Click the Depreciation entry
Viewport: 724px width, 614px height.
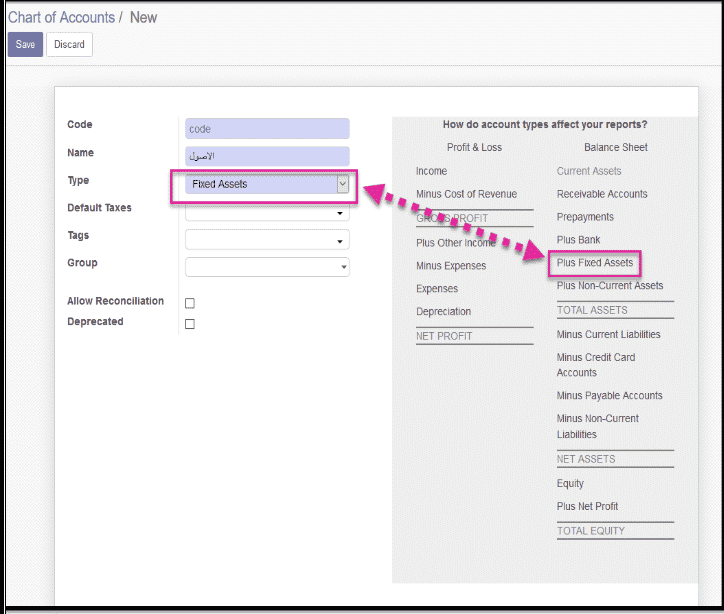(443, 312)
